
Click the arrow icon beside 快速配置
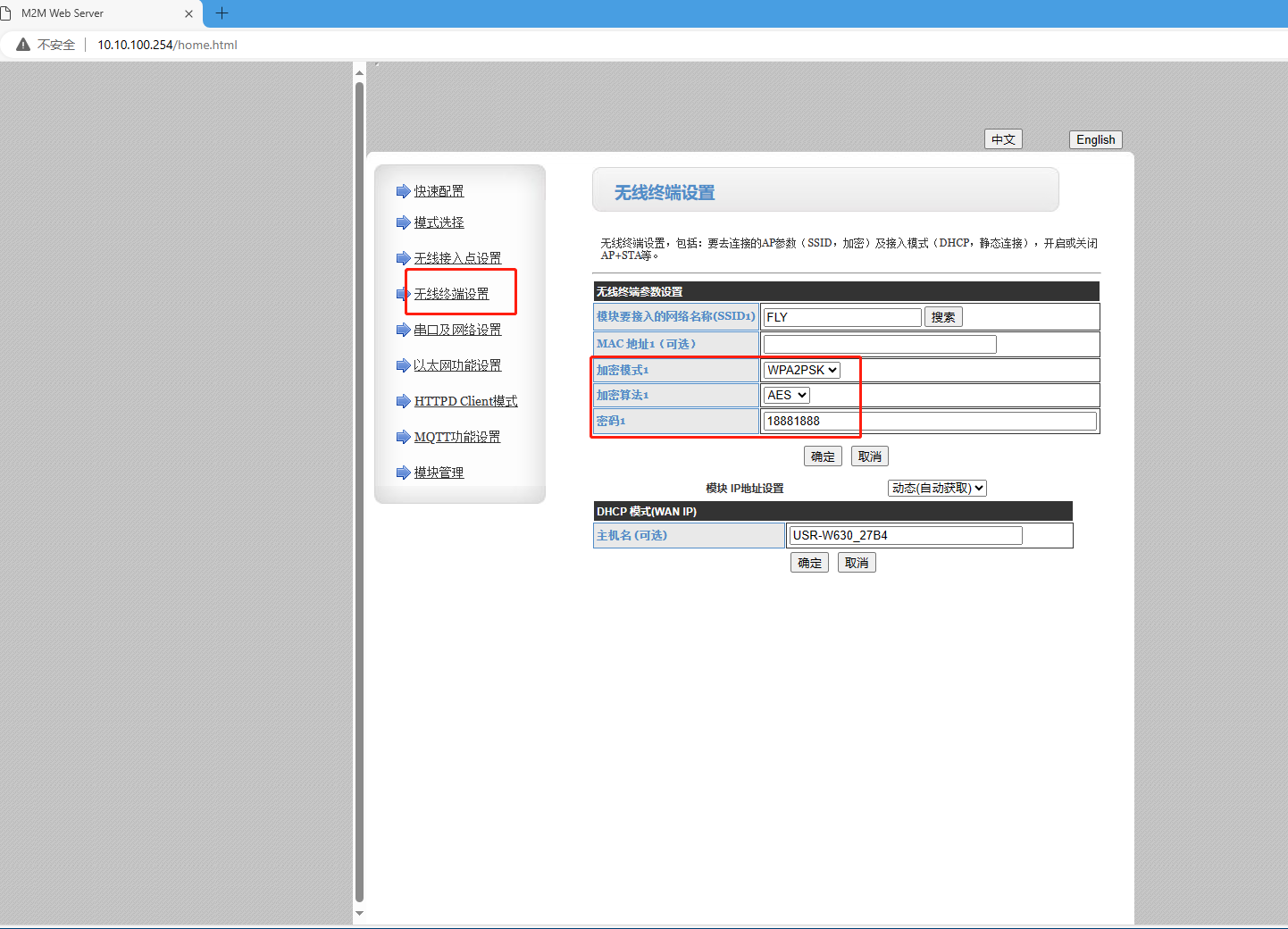point(403,191)
